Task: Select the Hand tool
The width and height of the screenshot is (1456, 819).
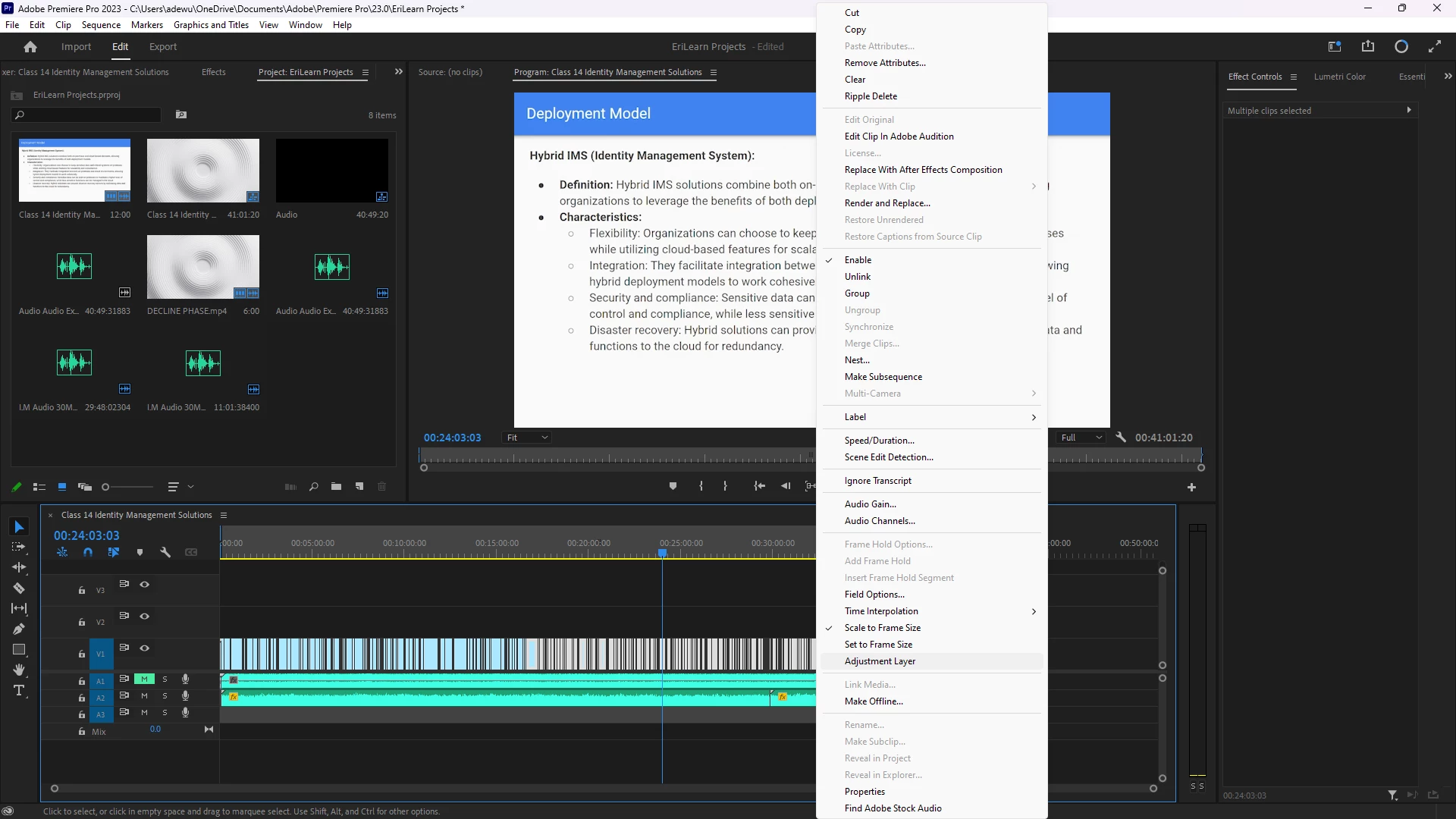Action: point(19,670)
